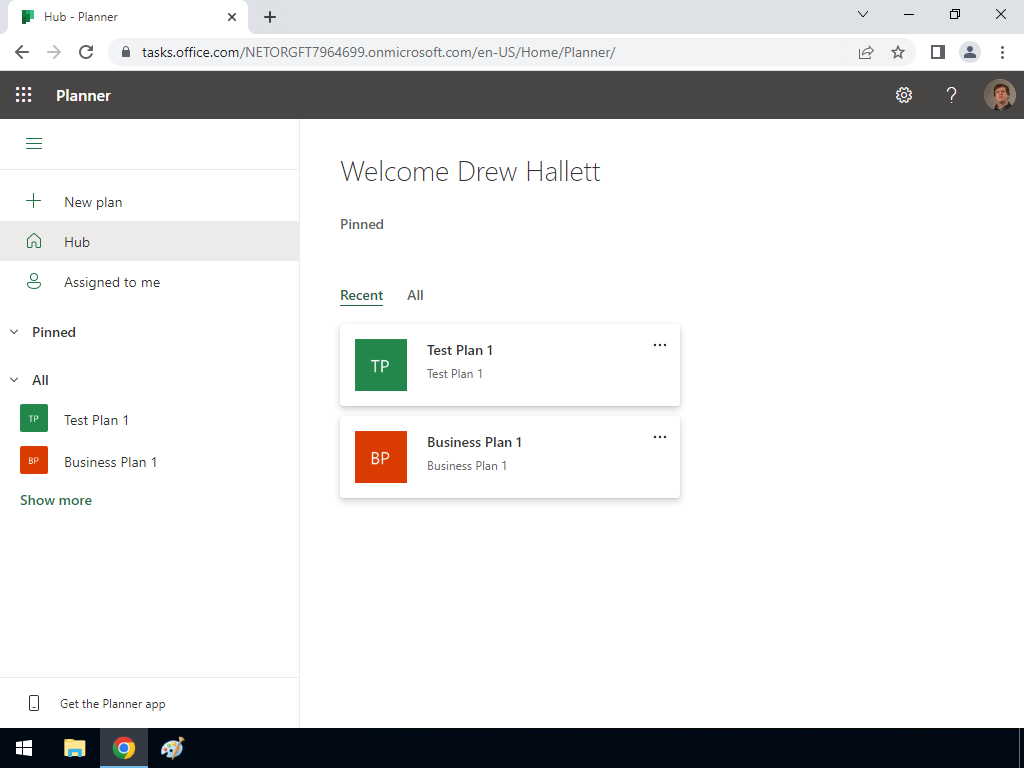The image size is (1024, 768).
Task: Open Drew Hallett's account profile picture
Action: click(1000, 95)
